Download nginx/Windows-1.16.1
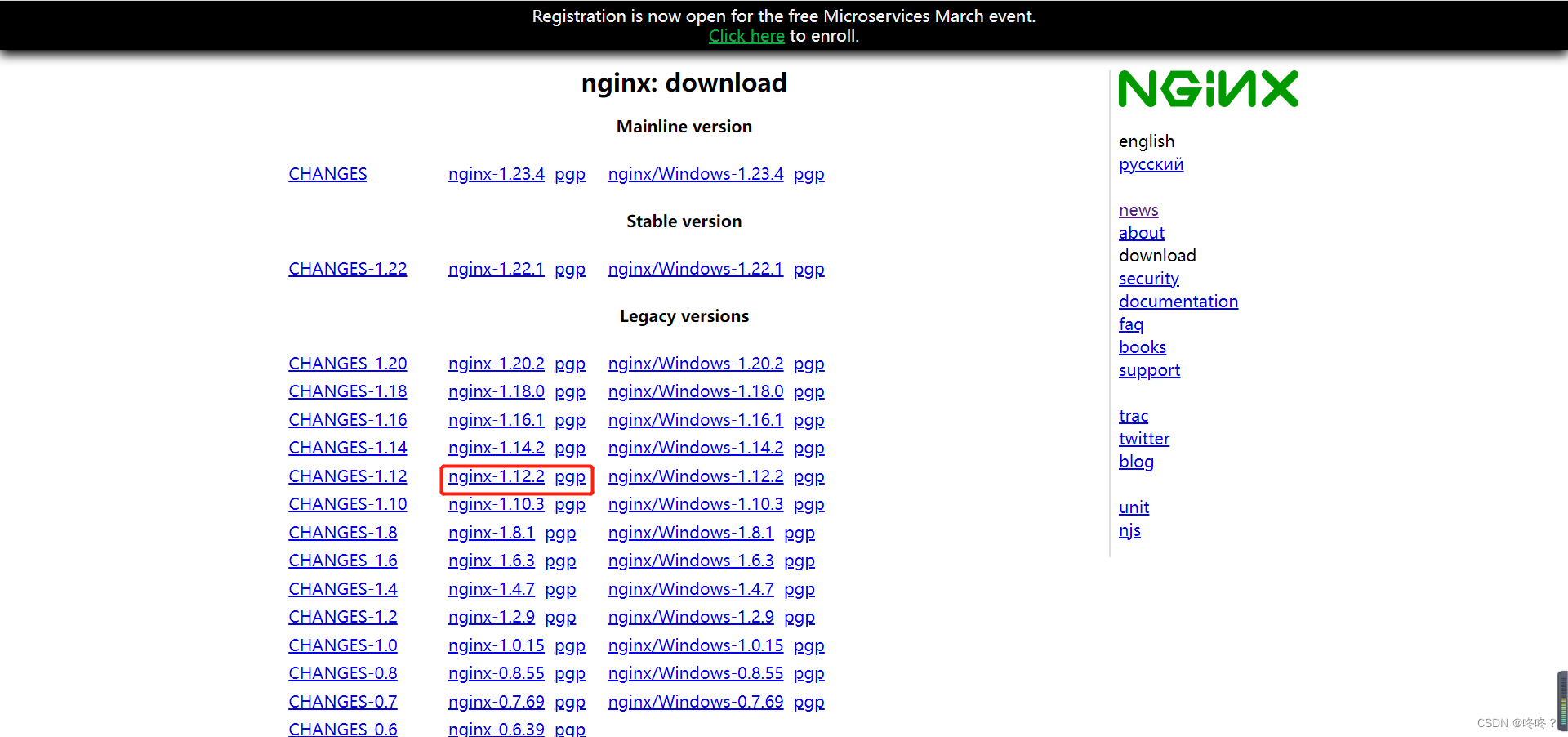 (695, 420)
